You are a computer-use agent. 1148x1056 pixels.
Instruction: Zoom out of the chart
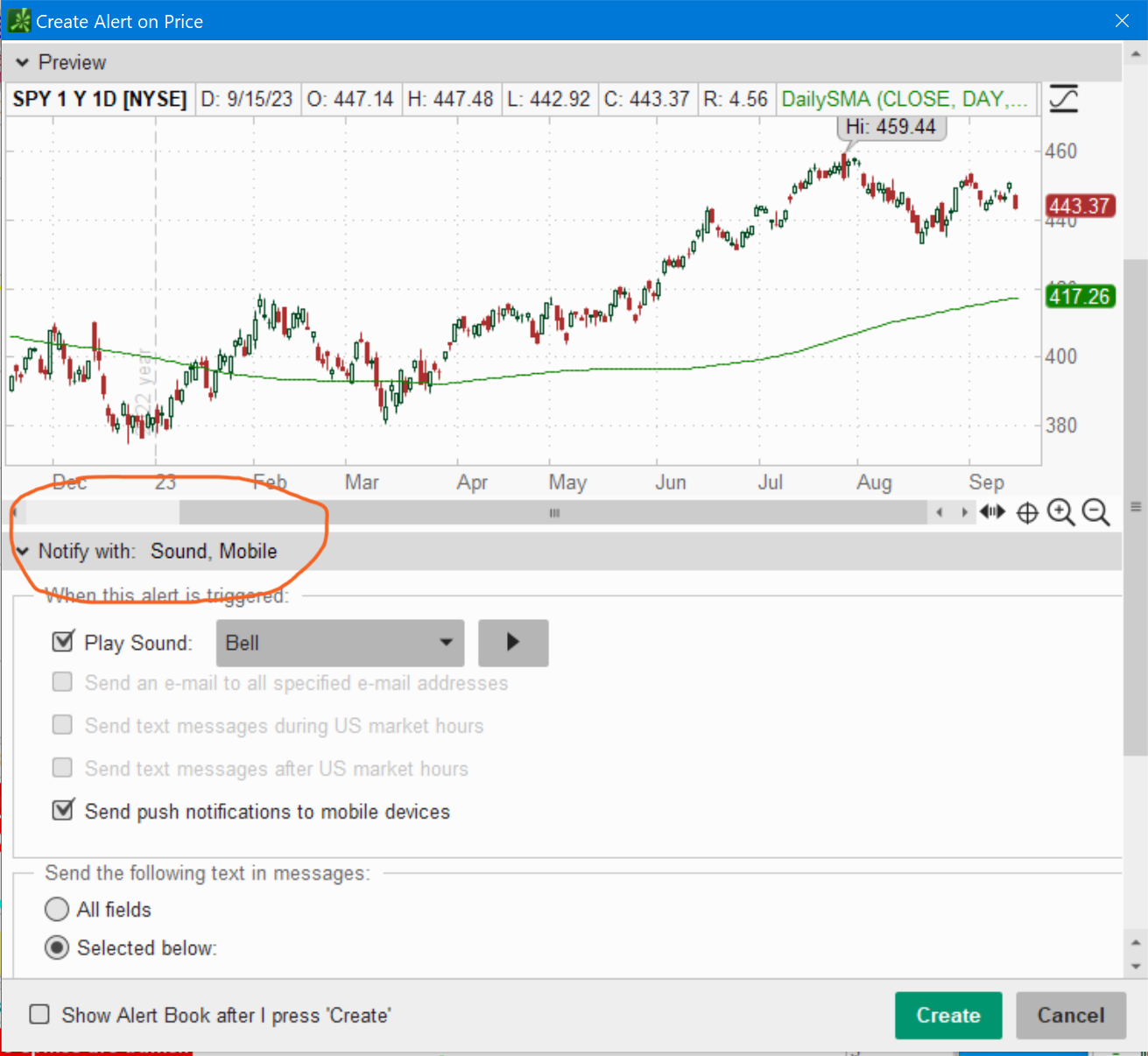(x=1096, y=512)
